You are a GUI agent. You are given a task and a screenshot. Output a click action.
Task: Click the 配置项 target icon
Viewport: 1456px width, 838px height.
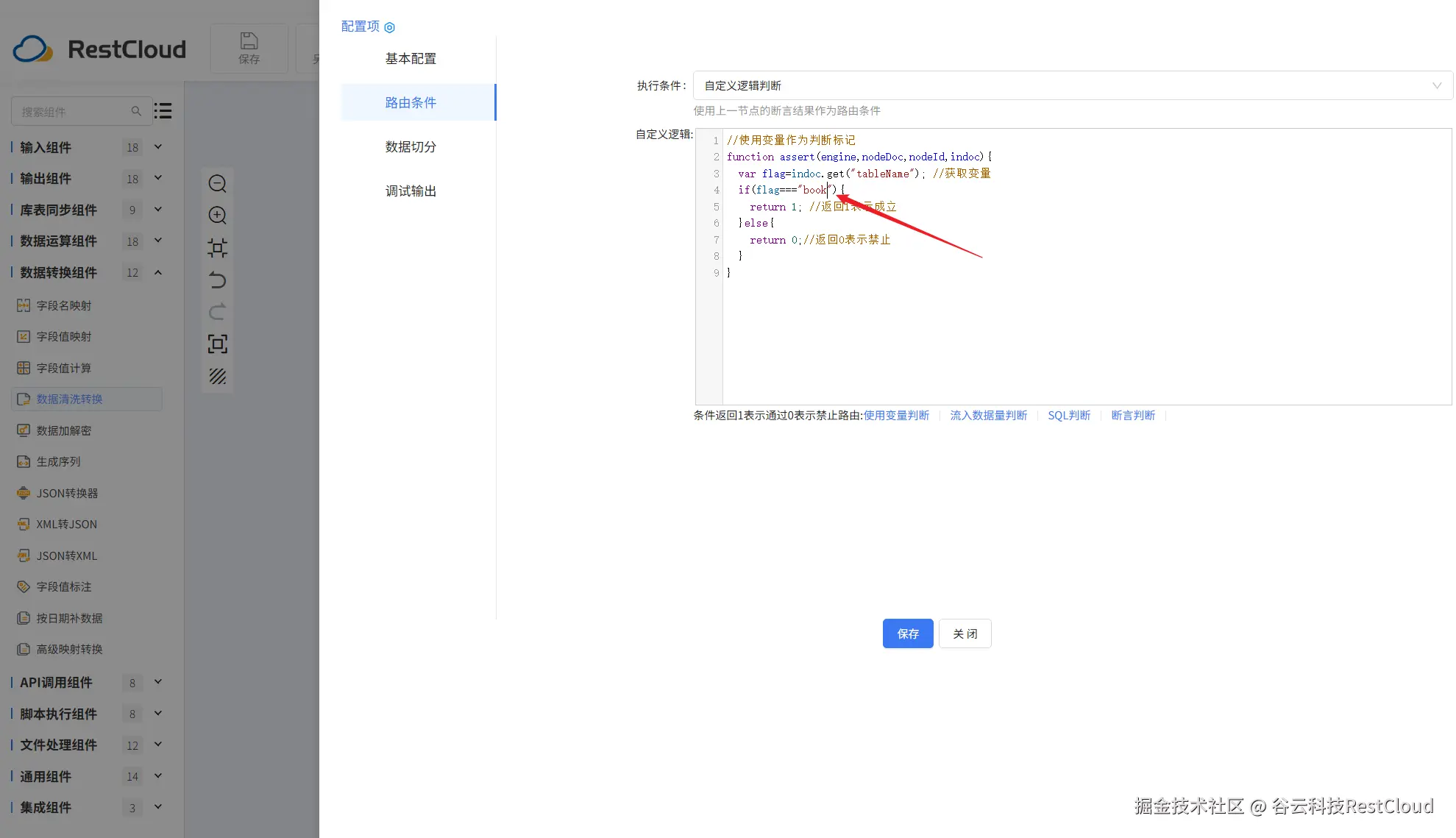[x=390, y=27]
